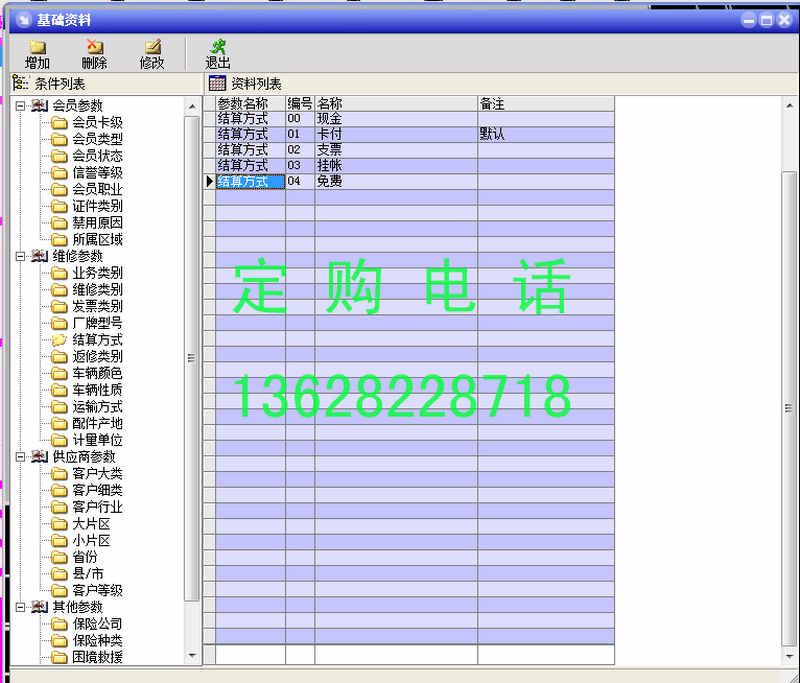Select the 会员职业 folder icon

click(x=59, y=190)
